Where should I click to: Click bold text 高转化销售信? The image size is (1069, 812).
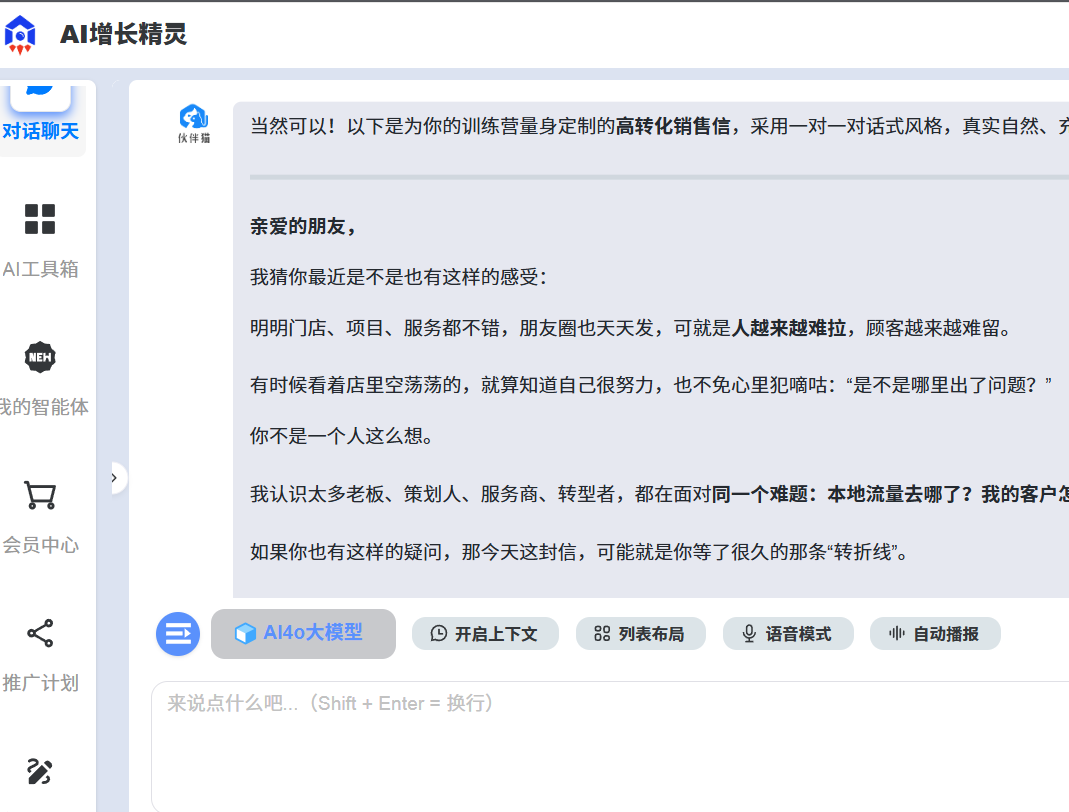pos(673,126)
